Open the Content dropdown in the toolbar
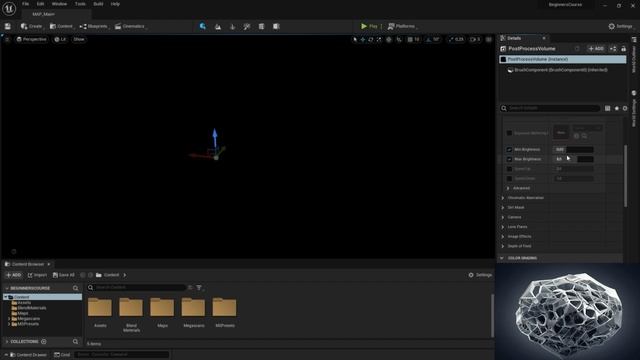640x360 pixels. pos(61,26)
